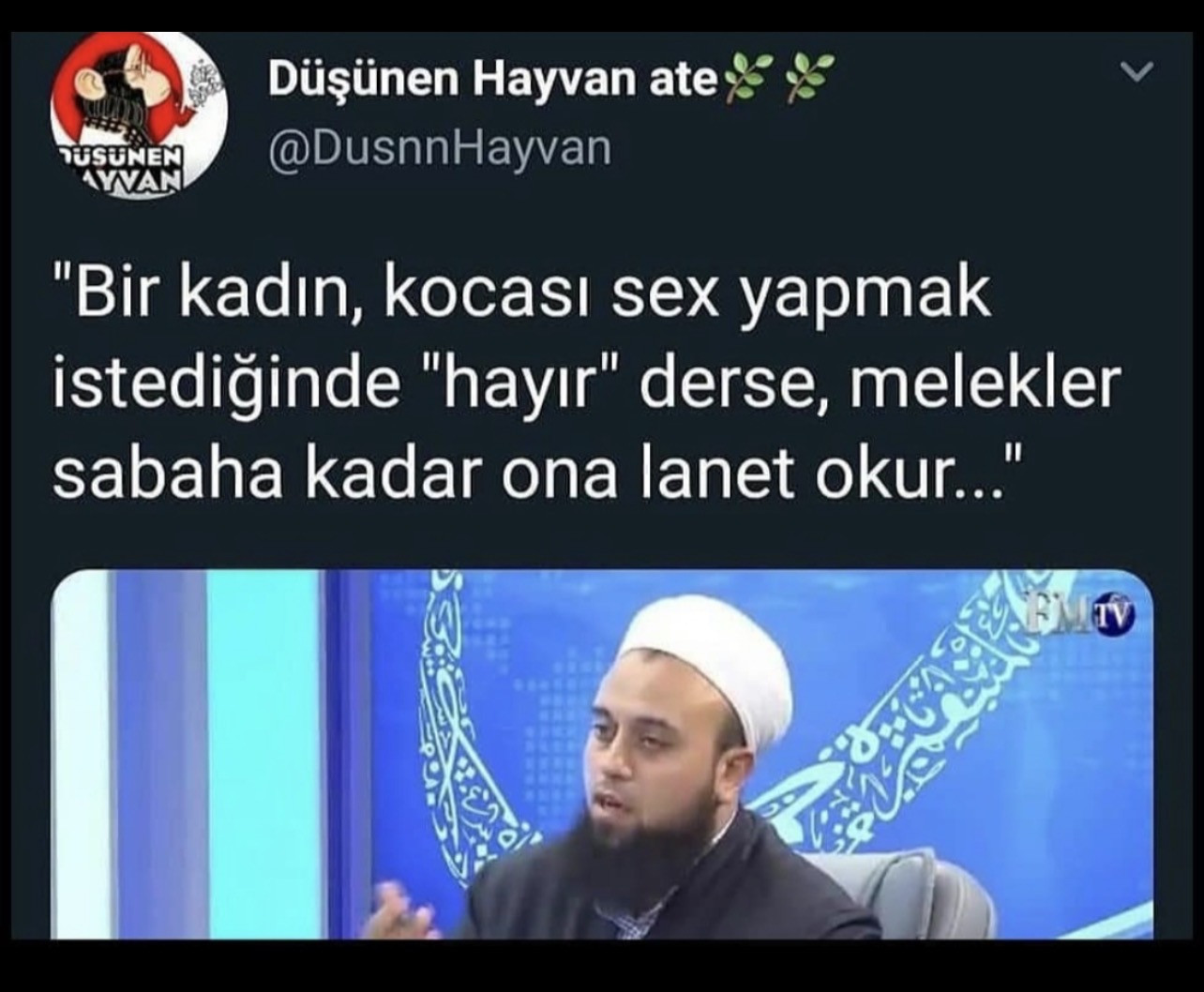Image resolution: width=1204 pixels, height=992 pixels.
Task: Open the embedded TV screenshot image
Action: click(602, 754)
